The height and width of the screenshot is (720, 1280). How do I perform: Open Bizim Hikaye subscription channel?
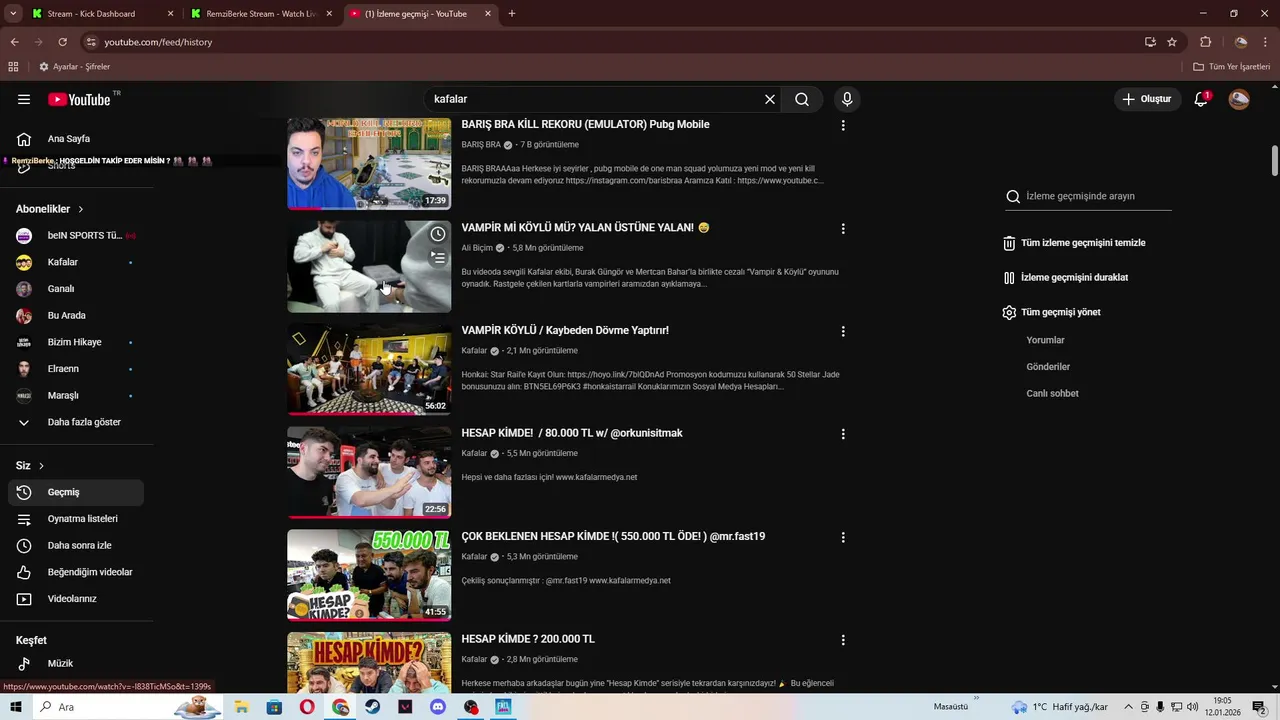click(x=76, y=342)
